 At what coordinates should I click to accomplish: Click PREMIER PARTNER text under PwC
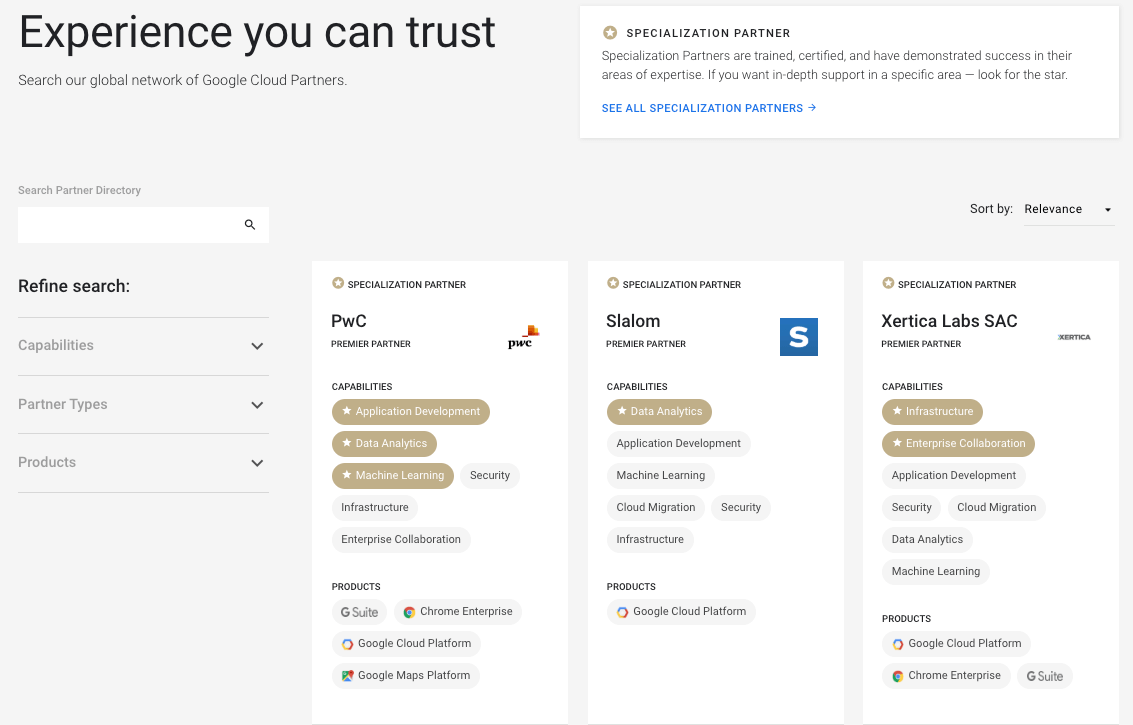[x=371, y=344]
